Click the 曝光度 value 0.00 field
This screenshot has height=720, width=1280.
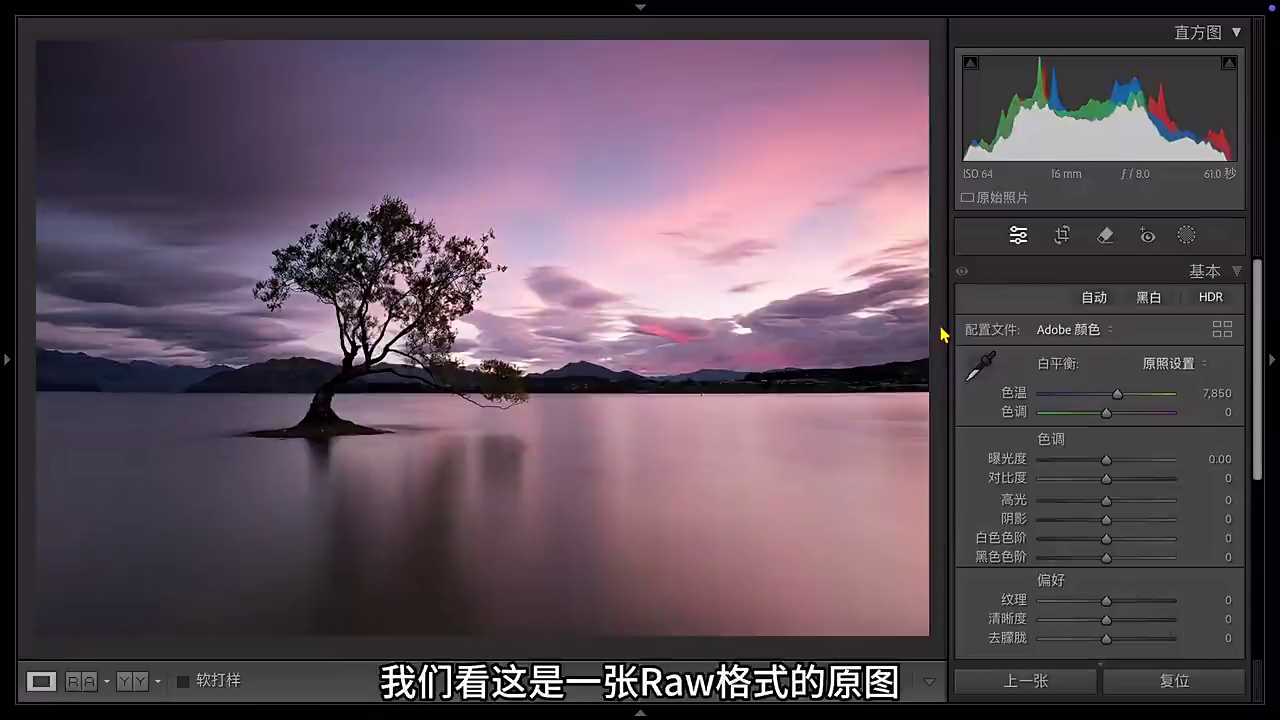(1219, 460)
